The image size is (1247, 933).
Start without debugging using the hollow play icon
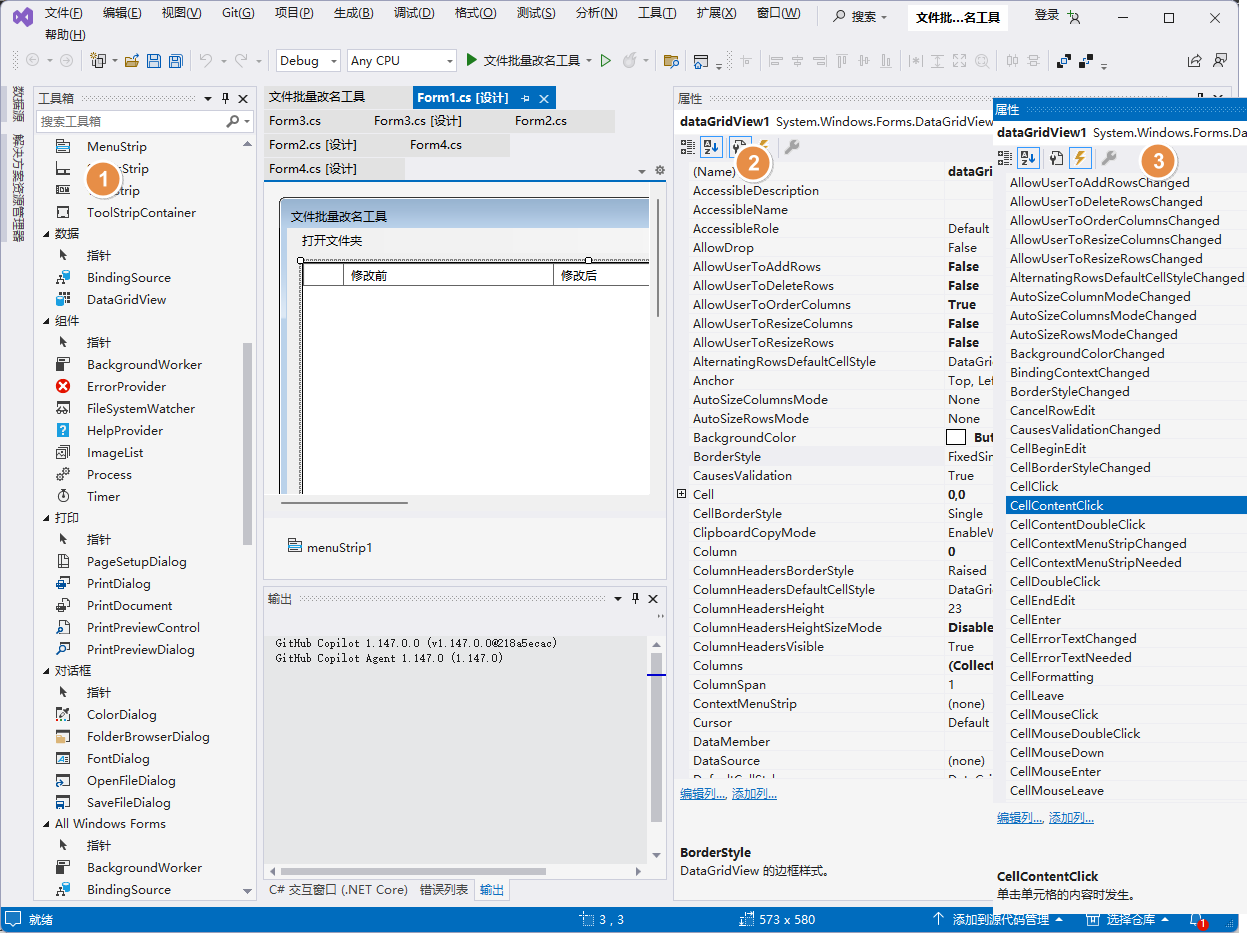(606, 61)
